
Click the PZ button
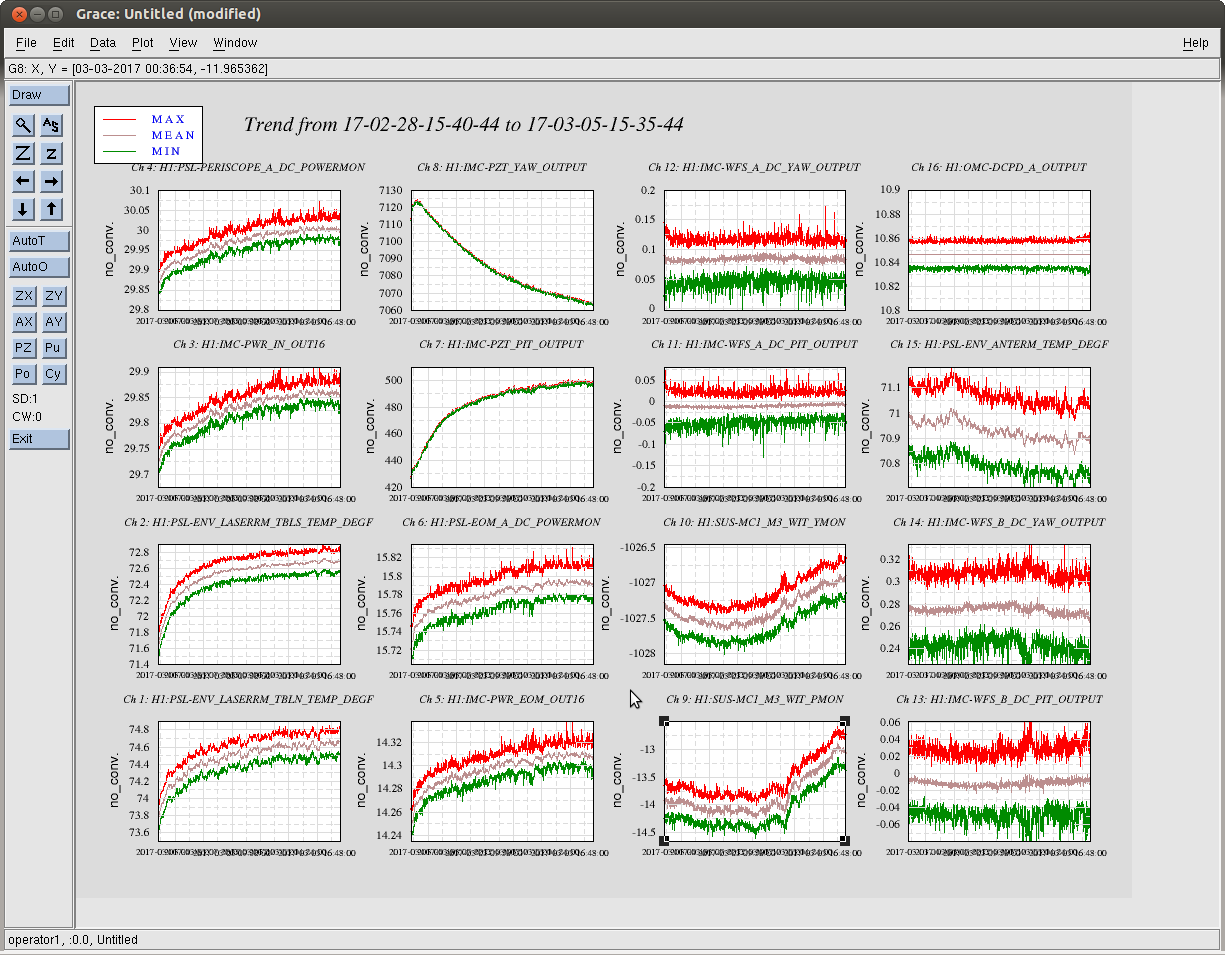tap(24, 347)
